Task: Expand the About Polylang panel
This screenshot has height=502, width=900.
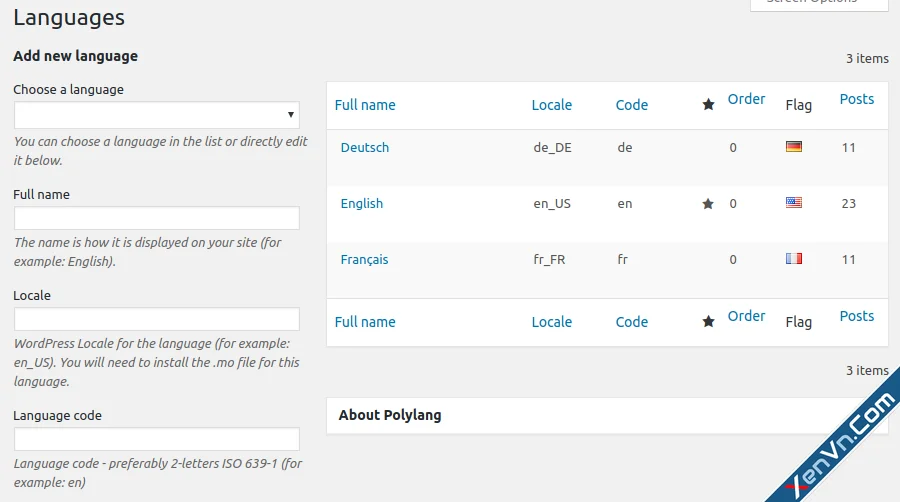Action: pos(607,415)
